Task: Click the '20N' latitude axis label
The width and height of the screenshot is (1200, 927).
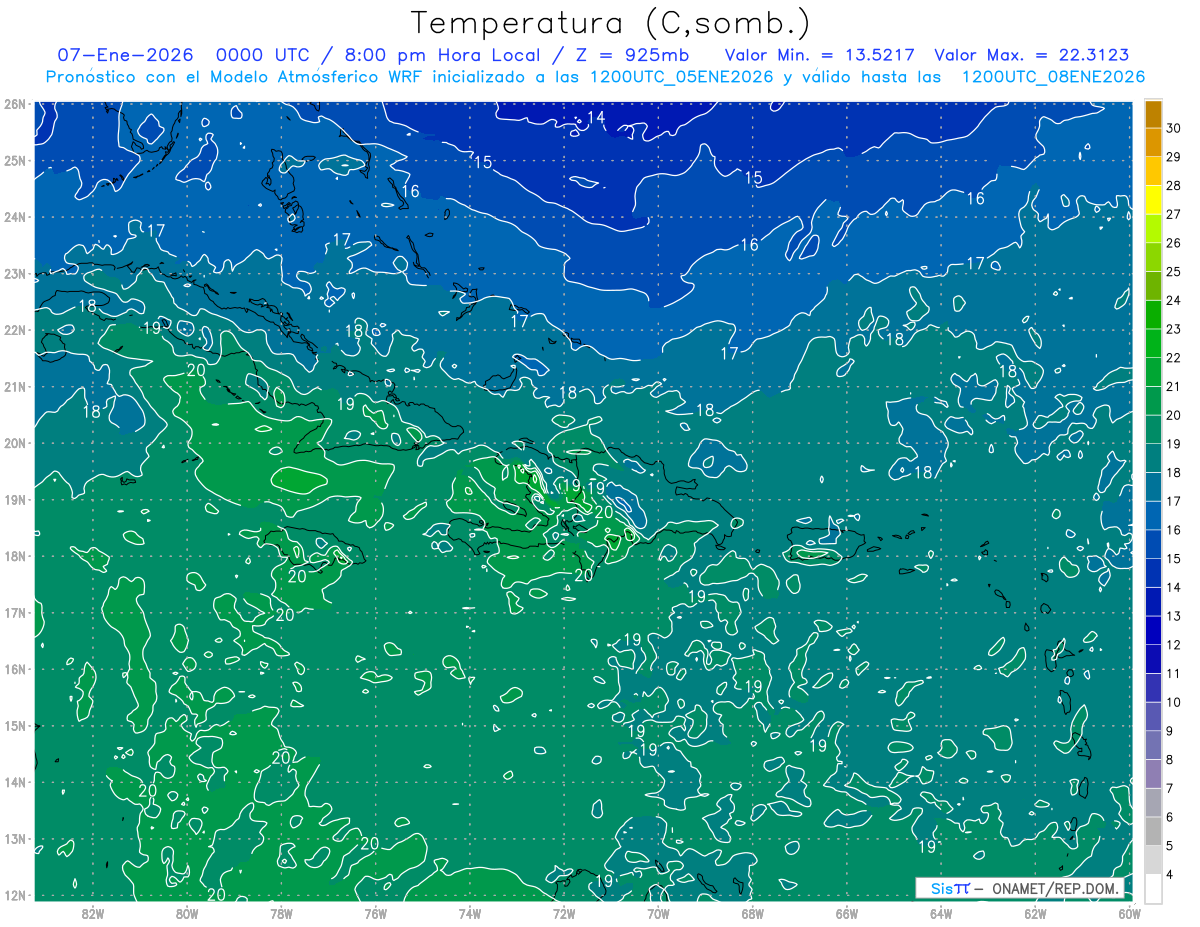Action: pos(14,443)
